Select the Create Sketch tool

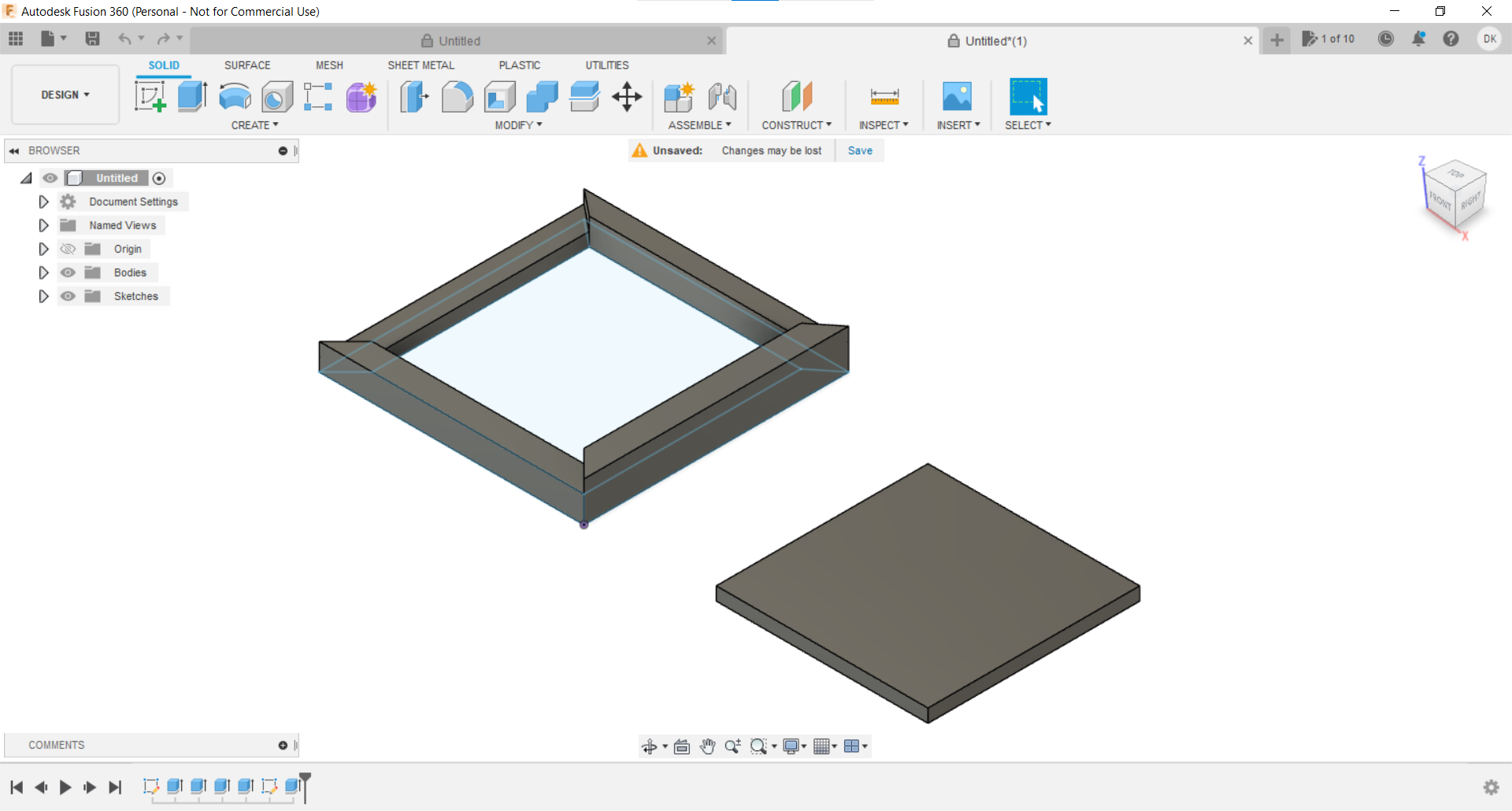click(x=150, y=96)
